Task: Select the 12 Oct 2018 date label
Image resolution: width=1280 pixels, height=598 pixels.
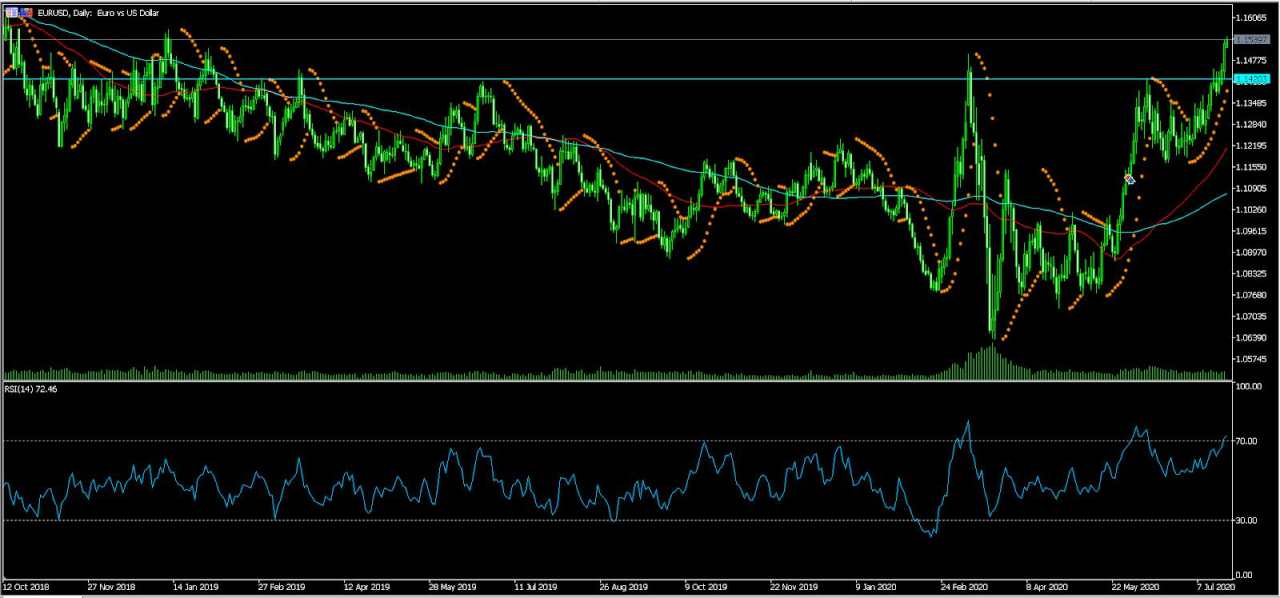Action: coord(28,587)
